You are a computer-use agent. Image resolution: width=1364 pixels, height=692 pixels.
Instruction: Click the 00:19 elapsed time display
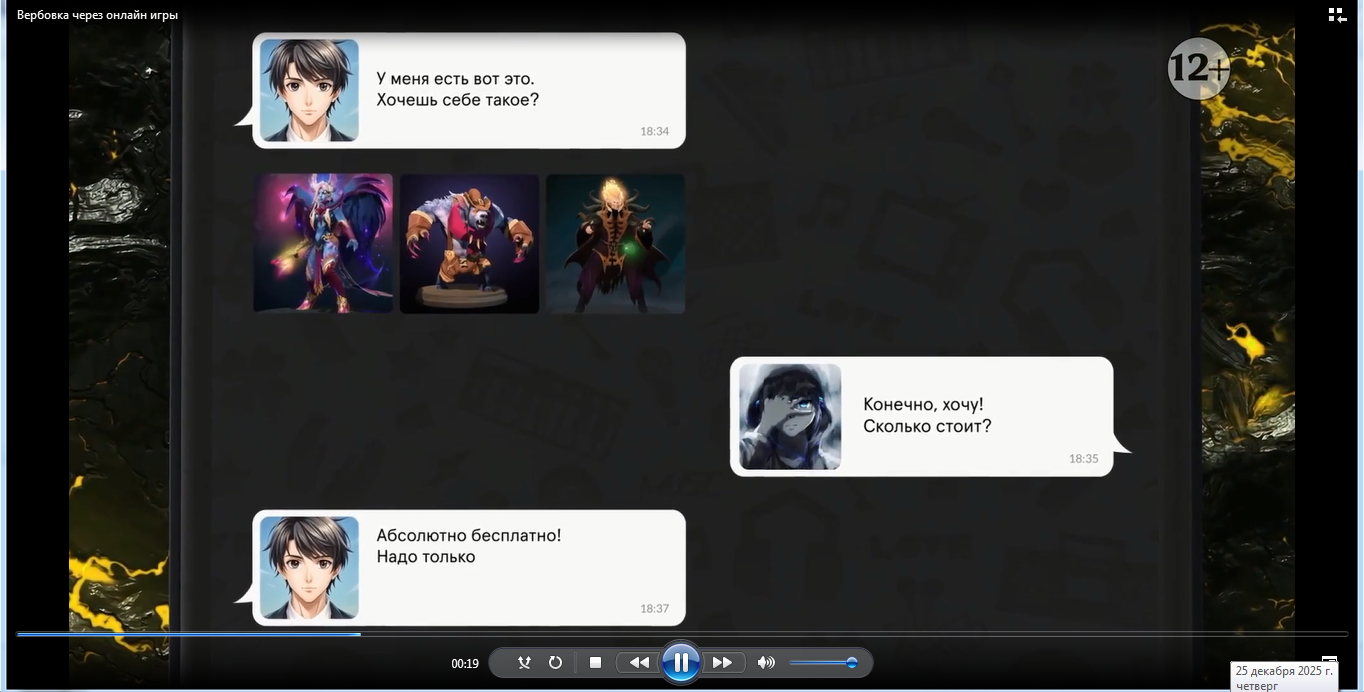pyautogui.click(x=465, y=664)
